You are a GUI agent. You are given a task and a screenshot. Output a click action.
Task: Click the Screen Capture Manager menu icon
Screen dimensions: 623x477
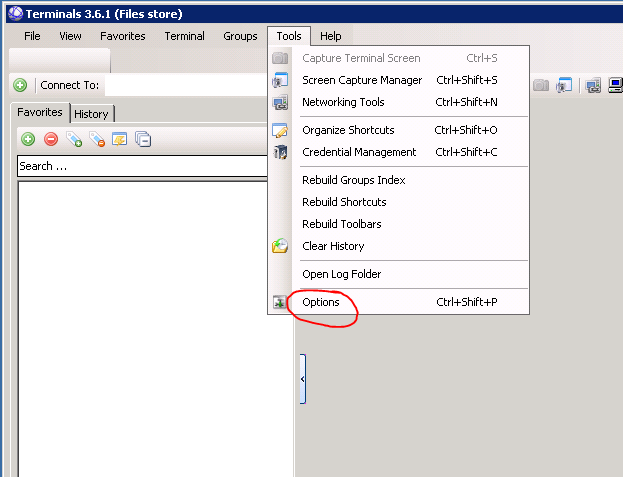pos(280,80)
